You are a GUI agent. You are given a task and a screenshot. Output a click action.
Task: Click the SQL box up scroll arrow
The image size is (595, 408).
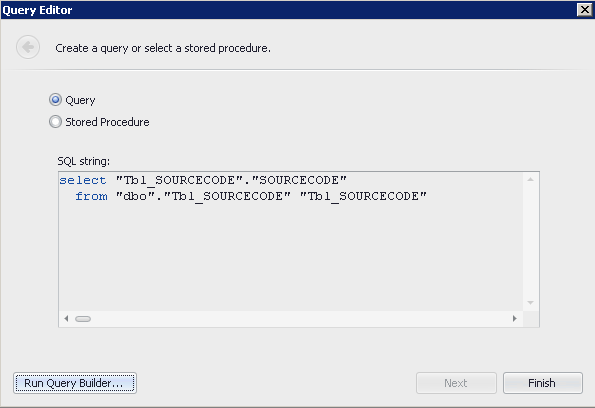(x=530, y=179)
